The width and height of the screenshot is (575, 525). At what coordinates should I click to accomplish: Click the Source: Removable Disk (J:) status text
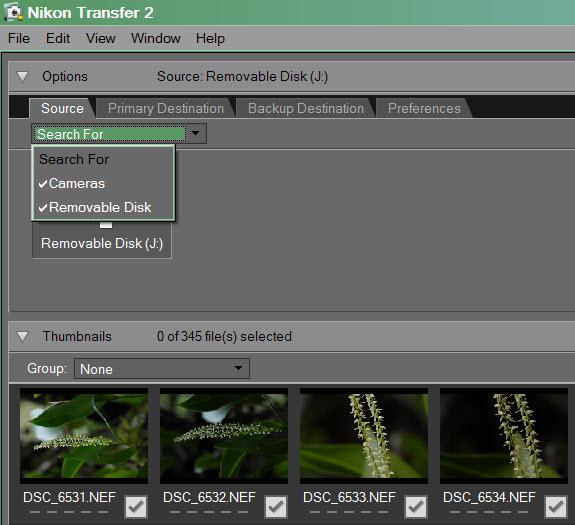(242, 77)
